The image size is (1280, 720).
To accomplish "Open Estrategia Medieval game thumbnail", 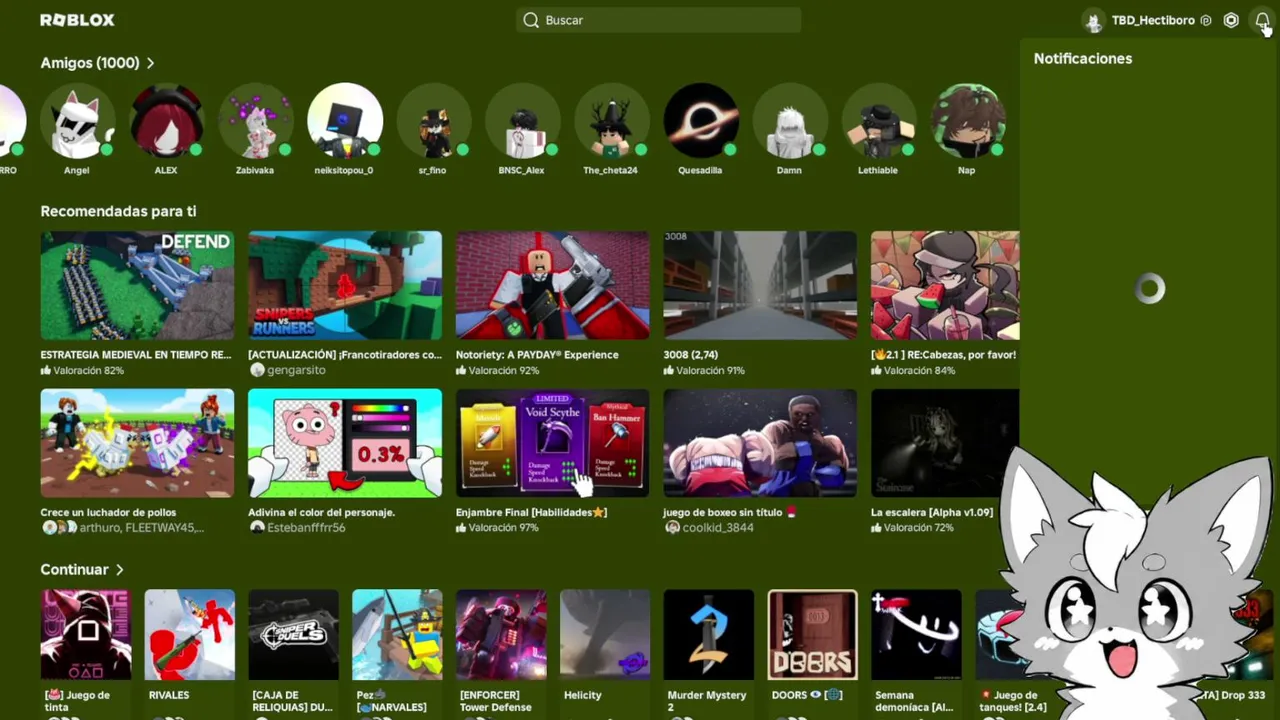I will tap(137, 286).
